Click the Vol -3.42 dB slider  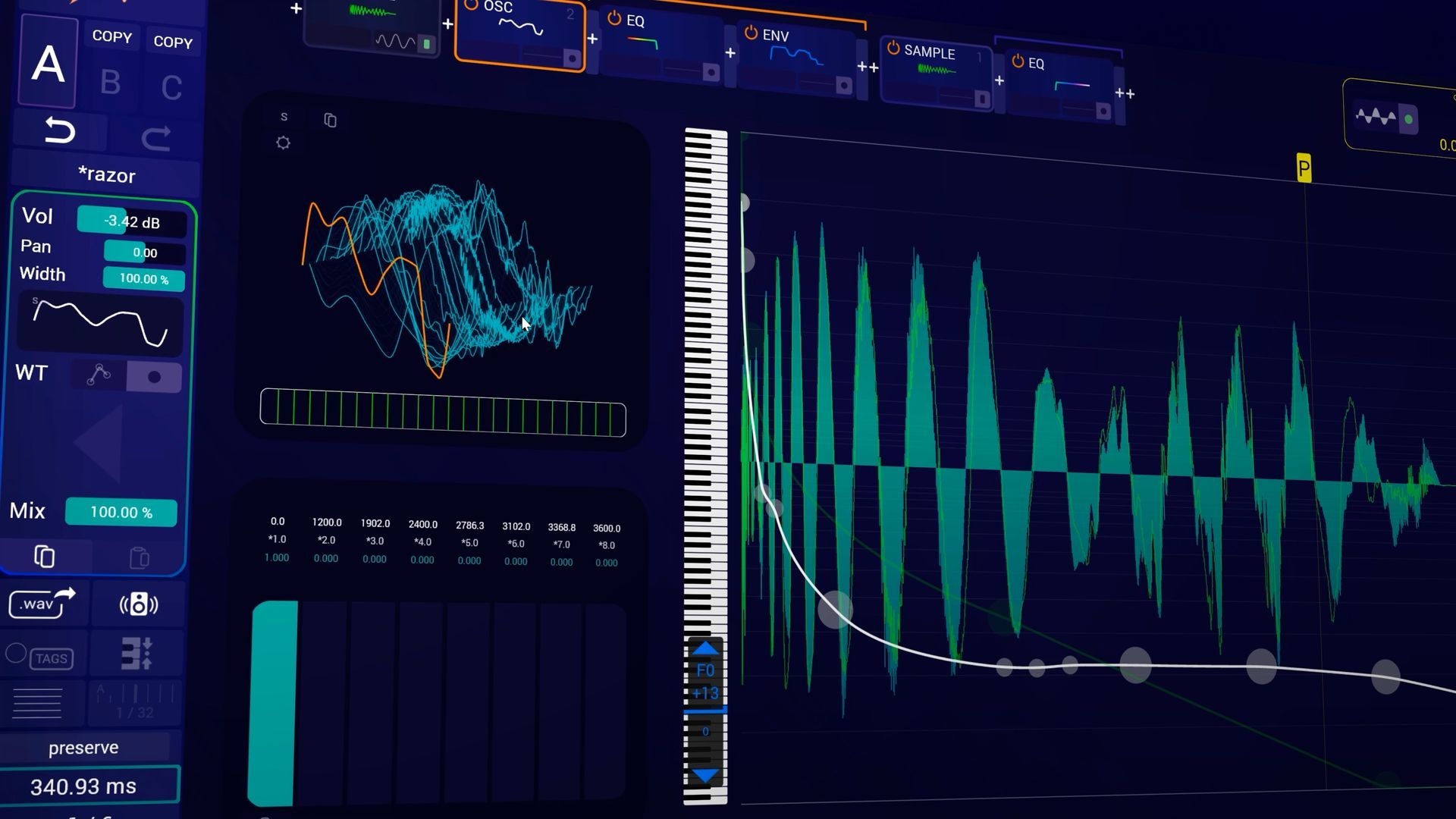[132, 221]
